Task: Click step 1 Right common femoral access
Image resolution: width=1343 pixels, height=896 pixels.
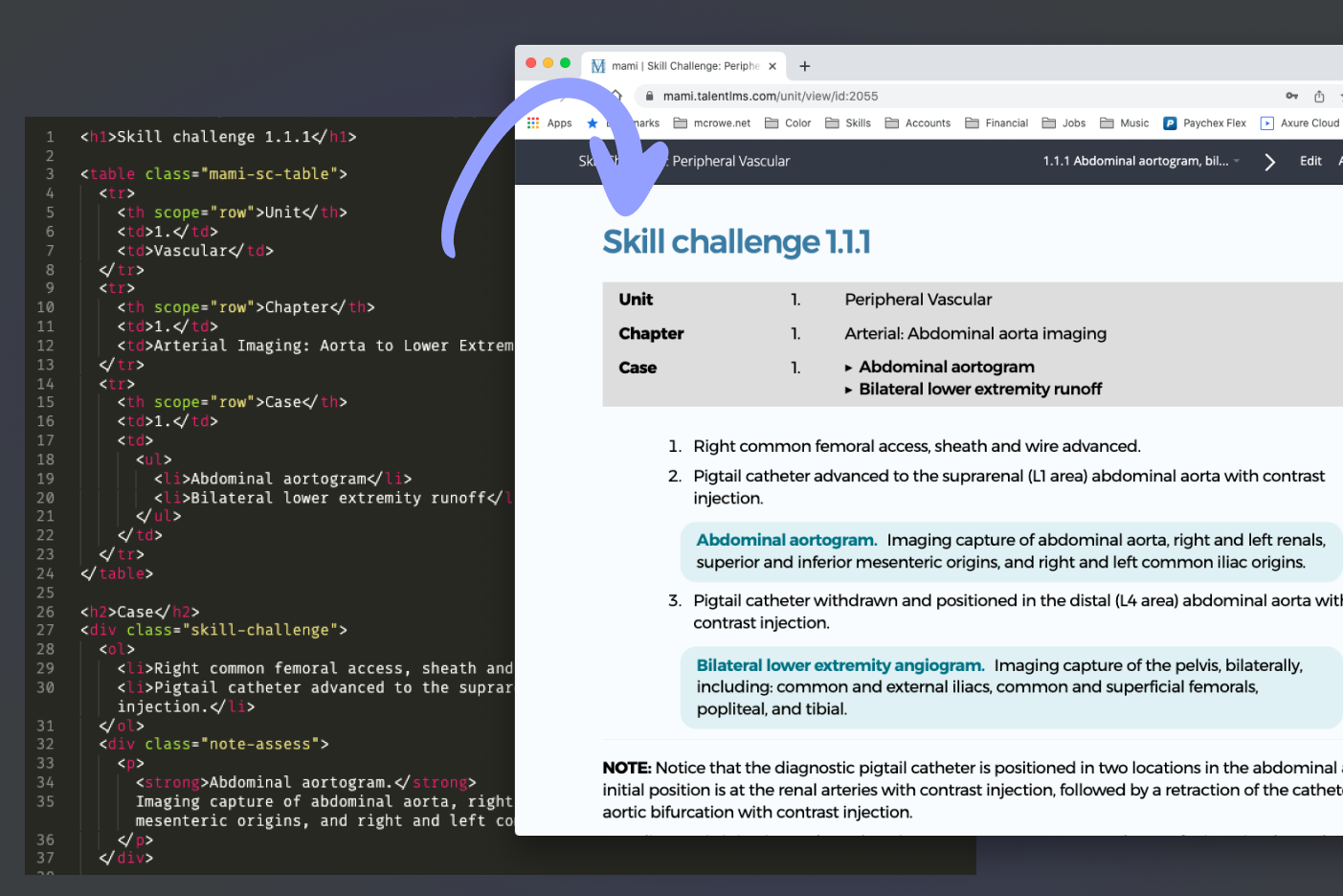Action: point(916,446)
